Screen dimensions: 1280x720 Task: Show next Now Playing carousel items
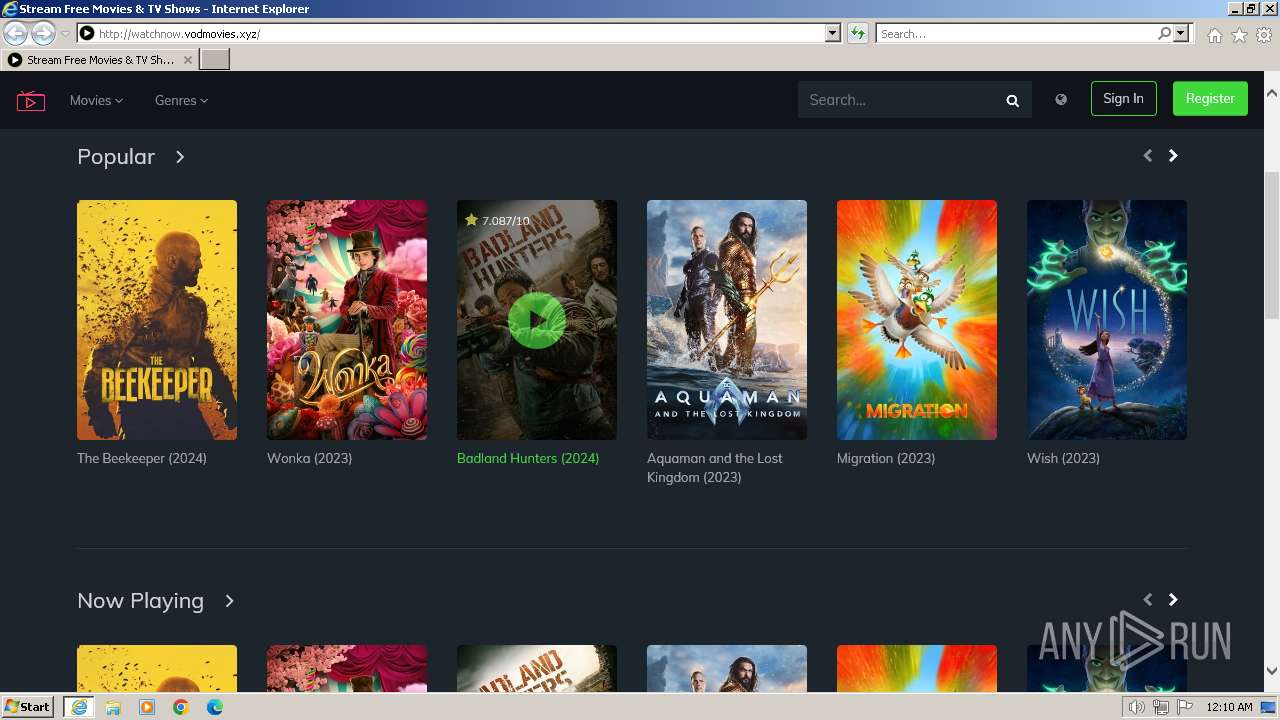(1173, 599)
